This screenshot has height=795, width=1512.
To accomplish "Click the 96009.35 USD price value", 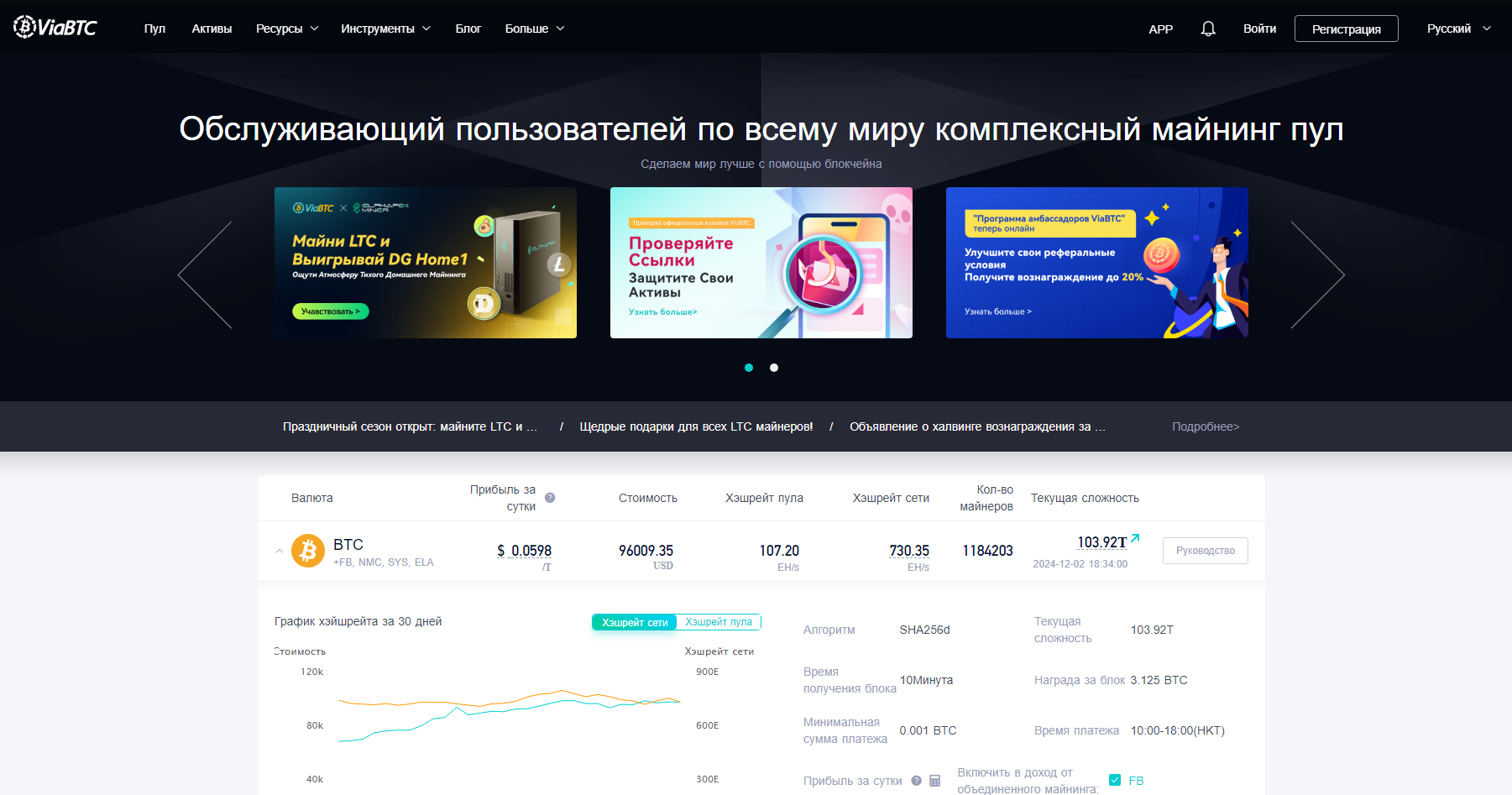I will click(x=646, y=551).
